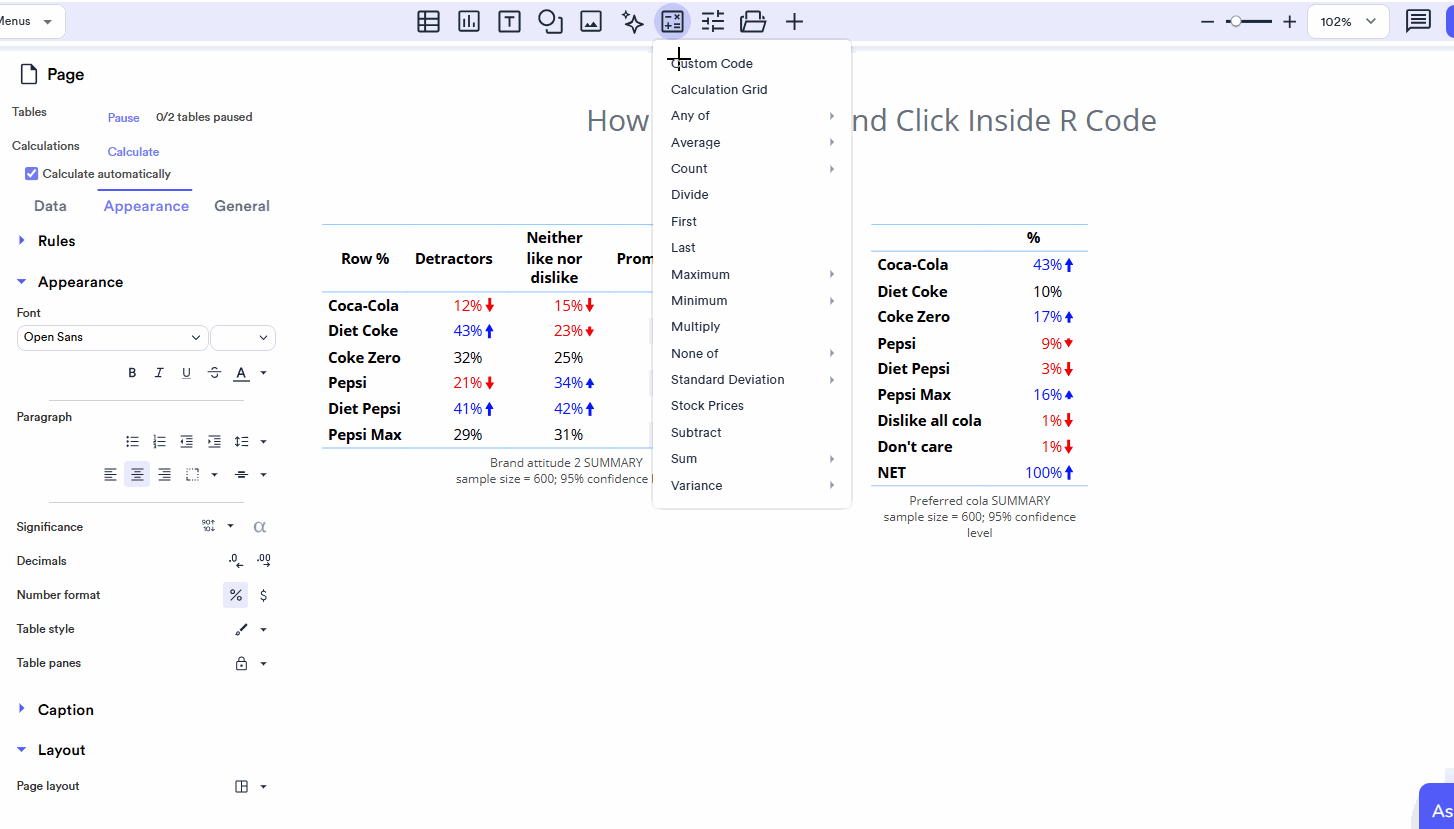This screenshot has height=829, width=1454.
Task: Apply bold formatting
Action: pyautogui.click(x=132, y=373)
